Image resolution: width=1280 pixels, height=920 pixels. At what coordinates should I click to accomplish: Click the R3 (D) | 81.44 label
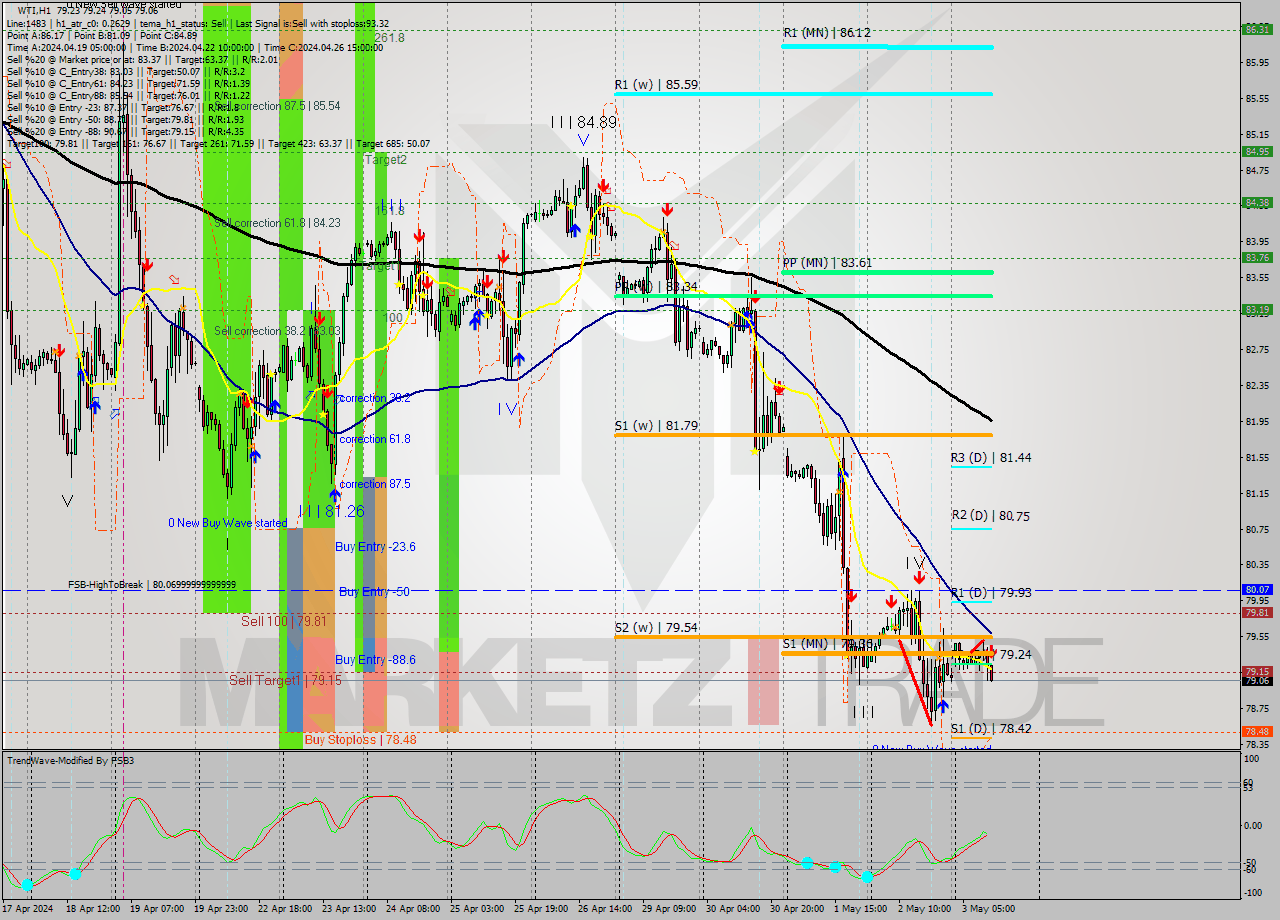tap(990, 457)
